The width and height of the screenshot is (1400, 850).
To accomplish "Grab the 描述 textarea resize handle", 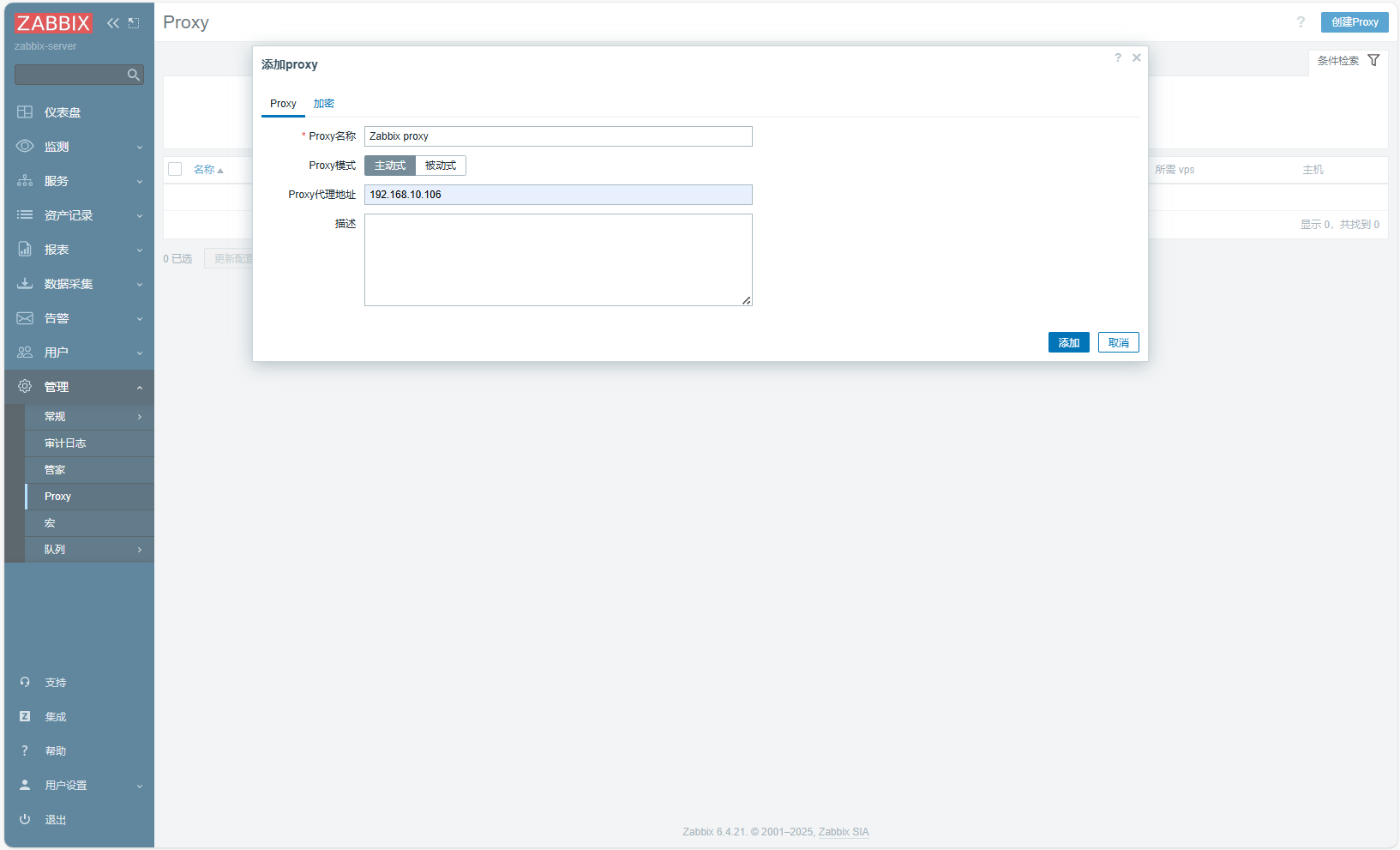I will [x=747, y=300].
